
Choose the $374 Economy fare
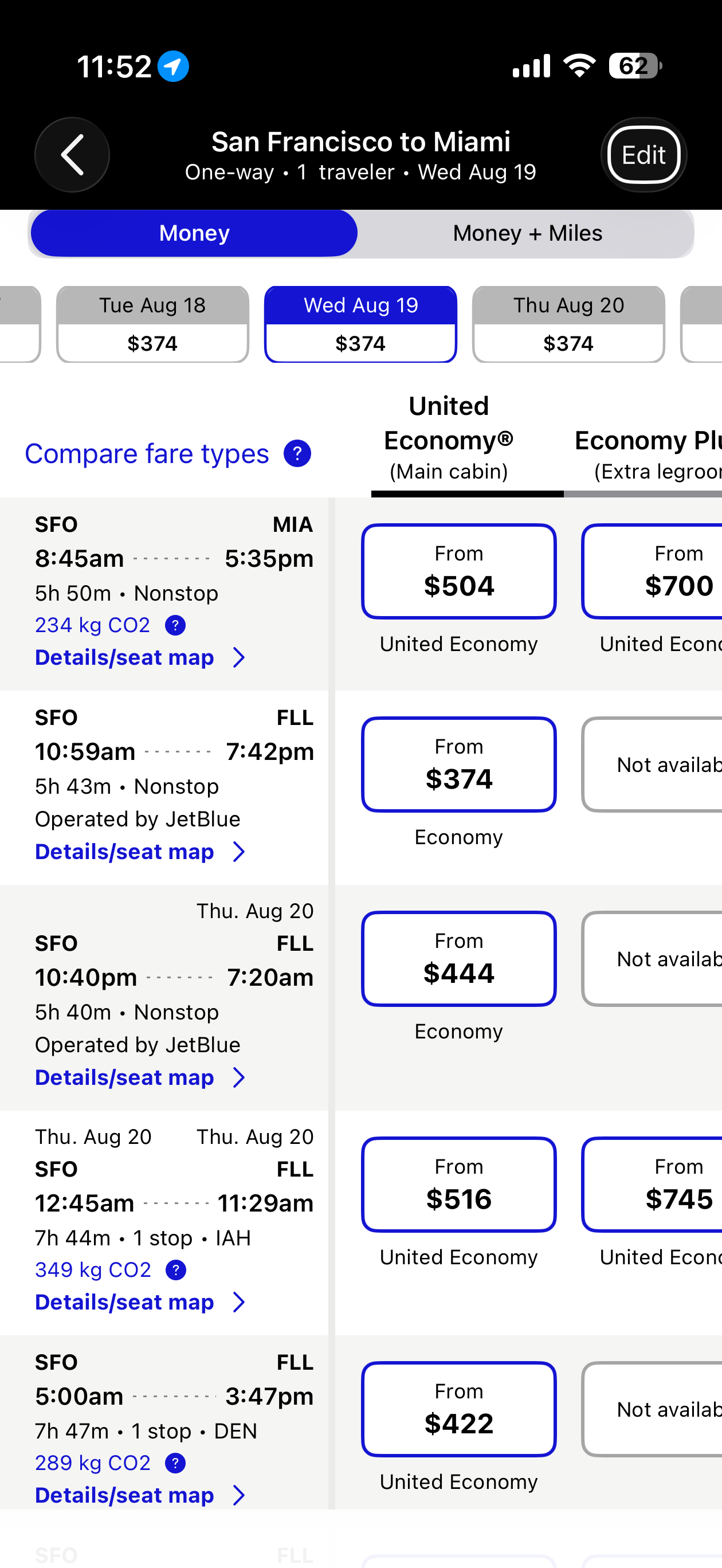459,765
